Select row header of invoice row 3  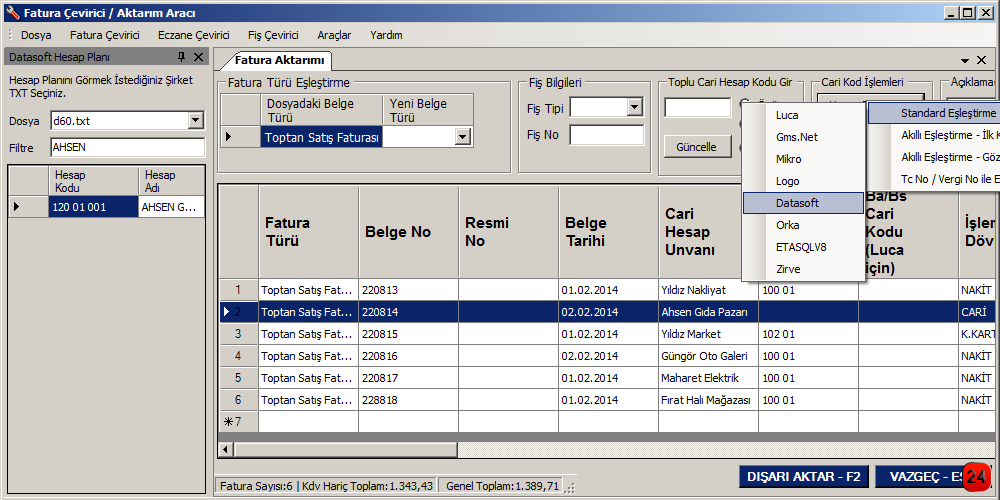tap(238, 334)
